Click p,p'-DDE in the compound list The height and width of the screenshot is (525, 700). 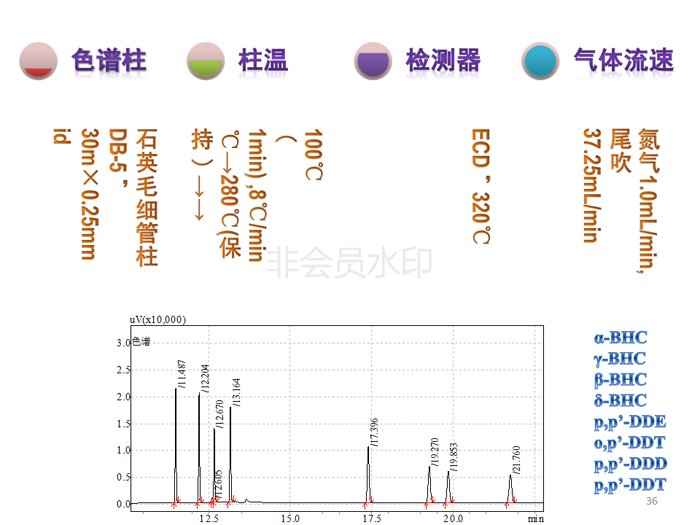629,421
